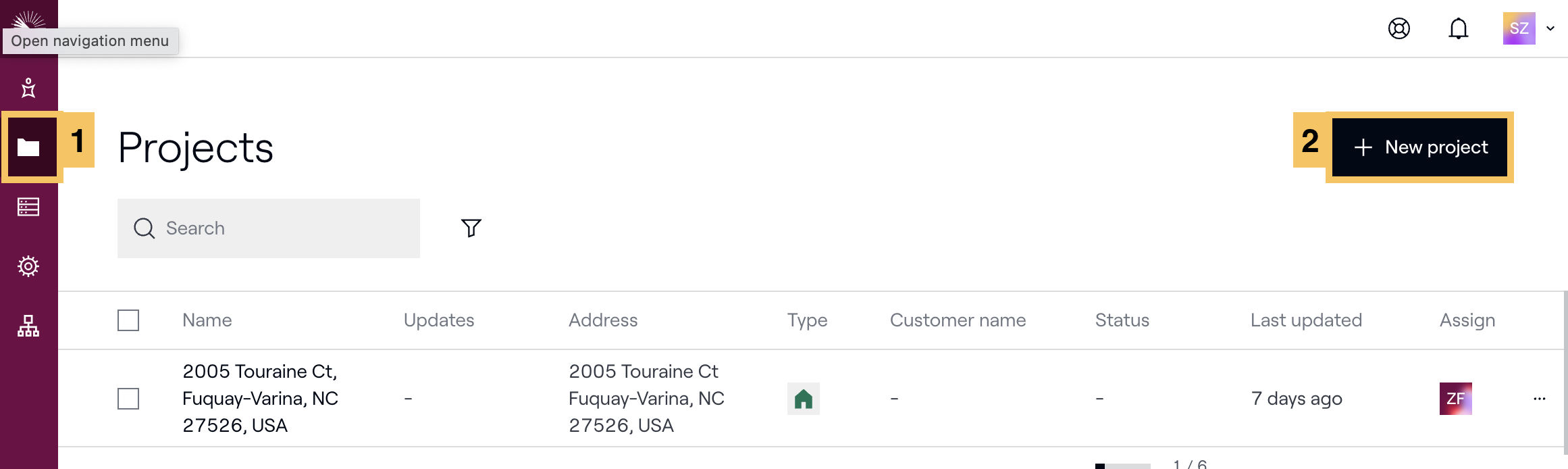Open Projects folder icon in sidebar
The image size is (1568, 469).
[x=28, y=147]
